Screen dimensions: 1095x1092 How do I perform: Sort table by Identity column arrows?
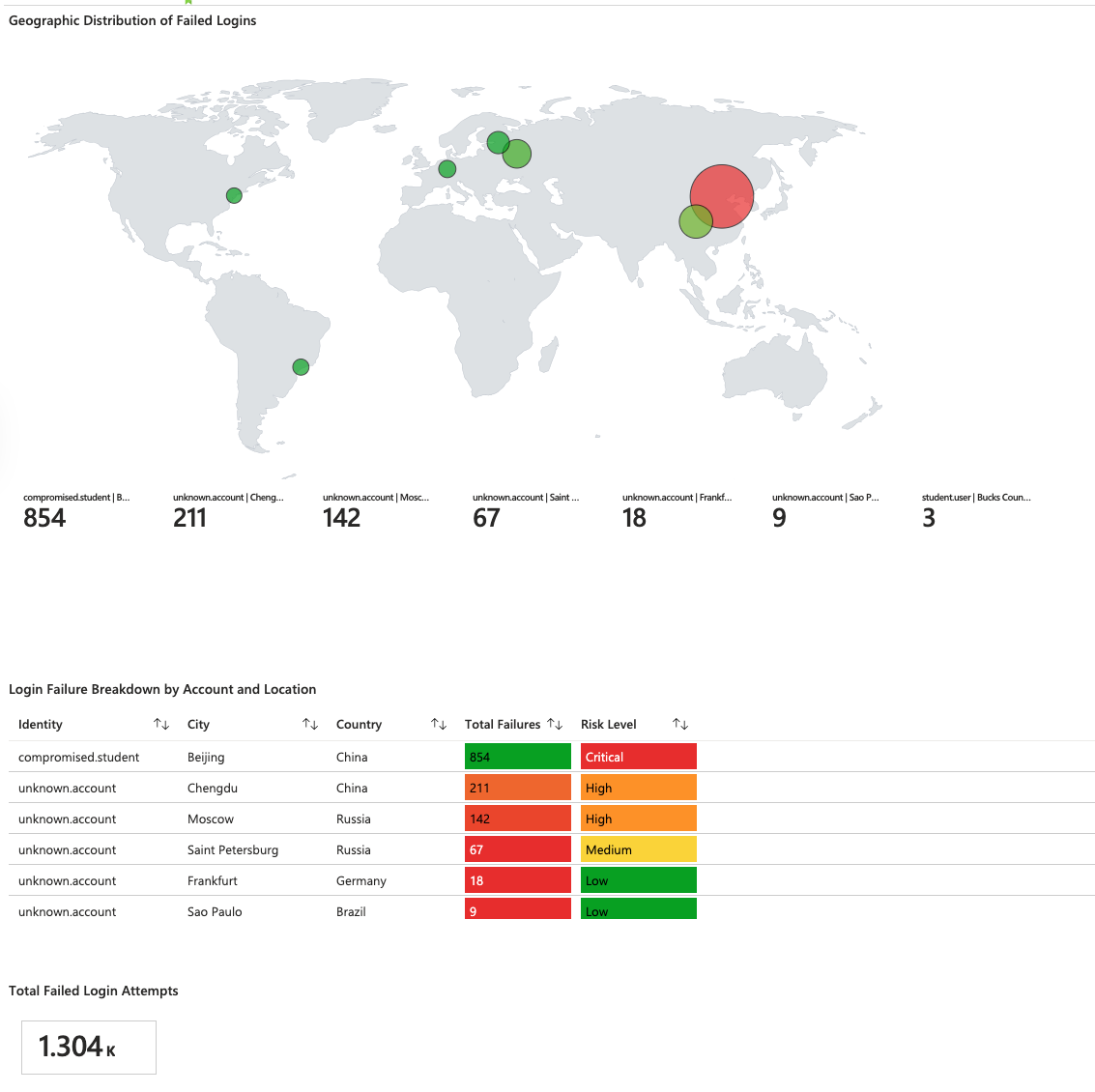[x=161, y=724]
